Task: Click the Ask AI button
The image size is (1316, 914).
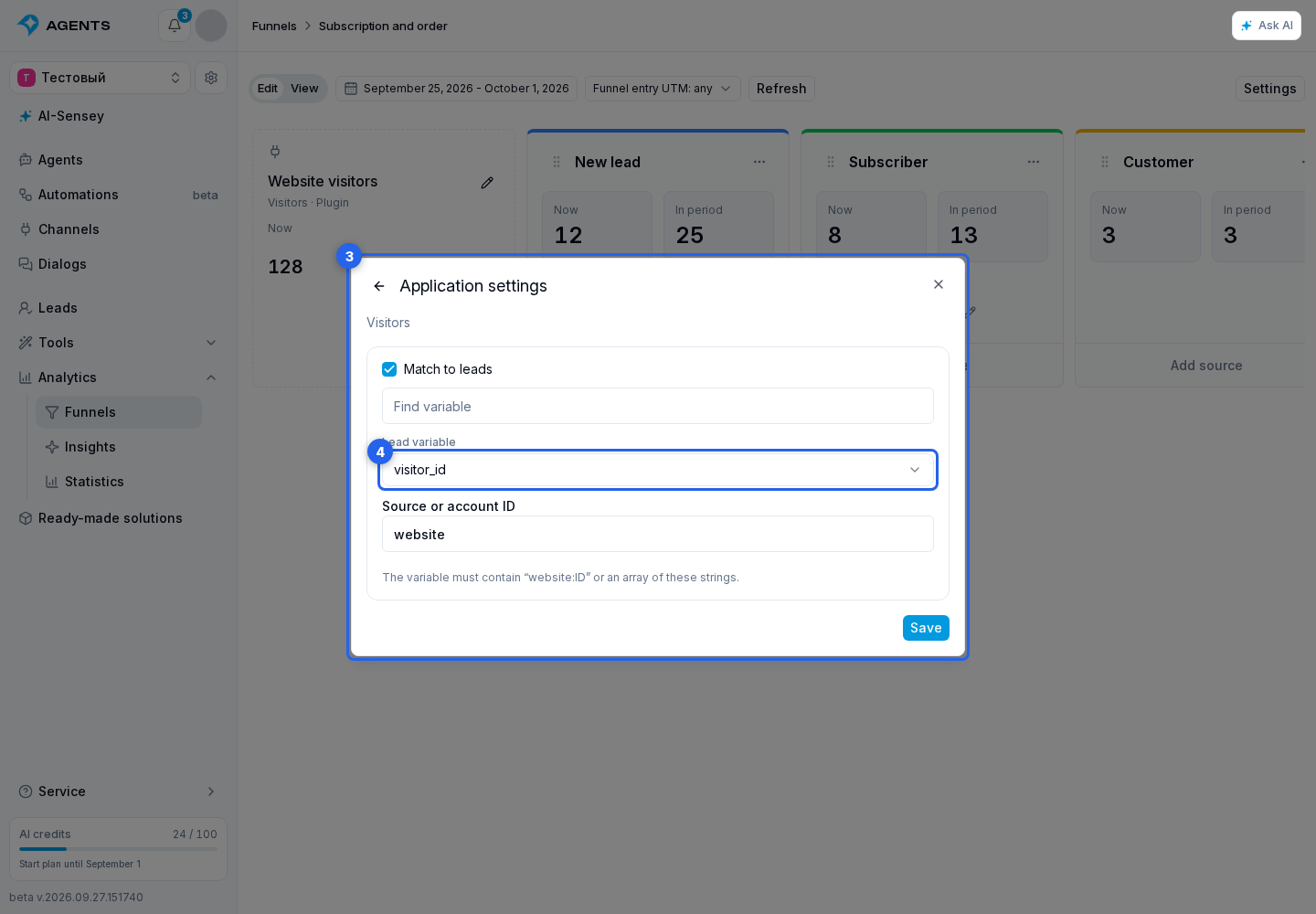Action: pos(1267,26)
